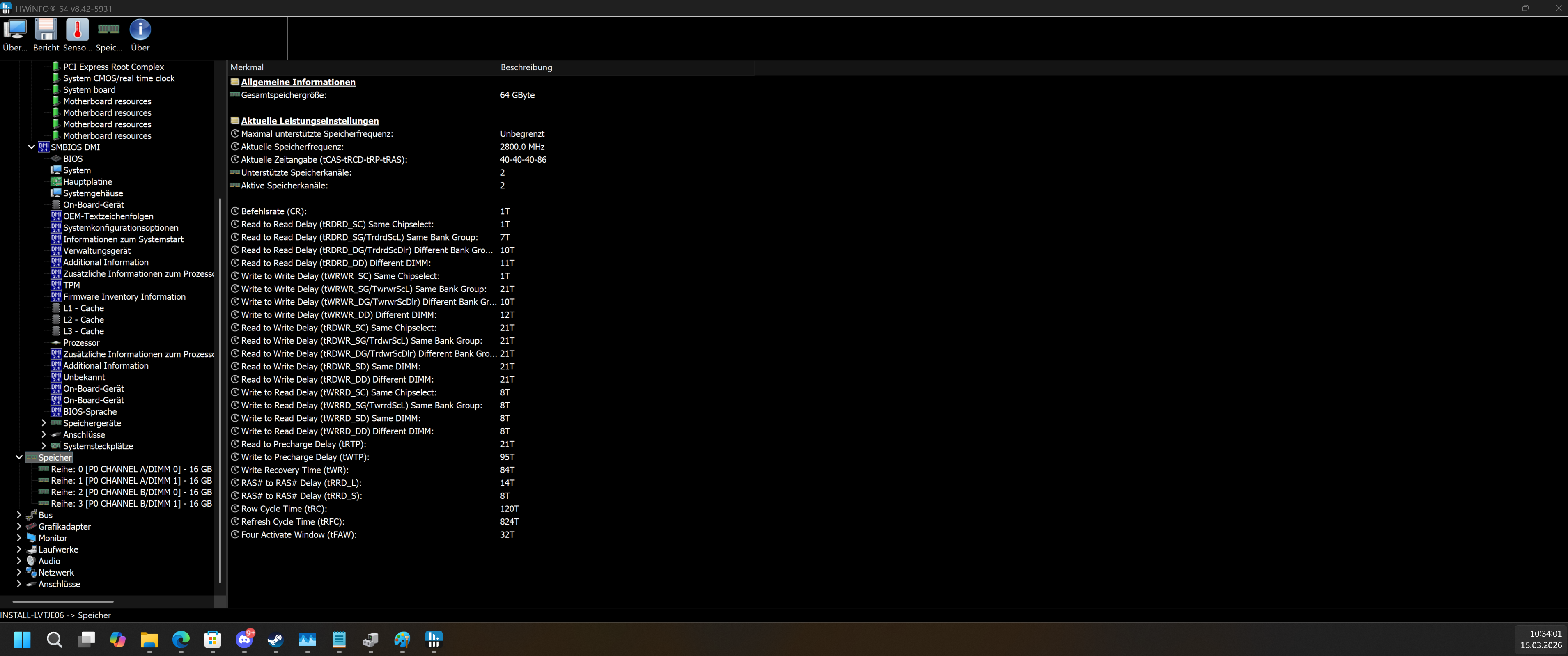
Task: Expand the Laufwerke tree node
Action: 19,550
